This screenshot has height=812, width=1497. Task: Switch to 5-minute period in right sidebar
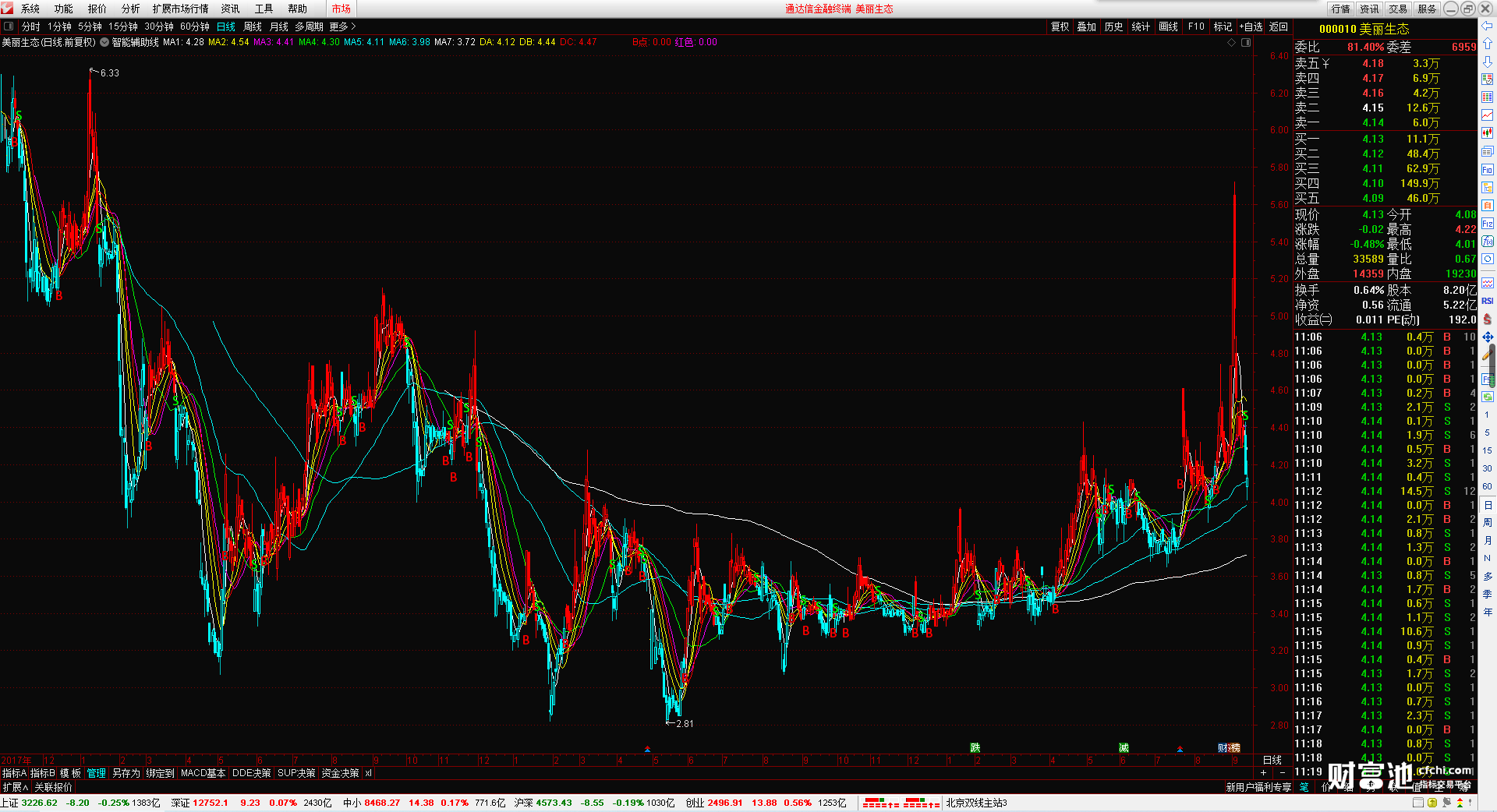pyautogui.click(x=1488, y=432)
